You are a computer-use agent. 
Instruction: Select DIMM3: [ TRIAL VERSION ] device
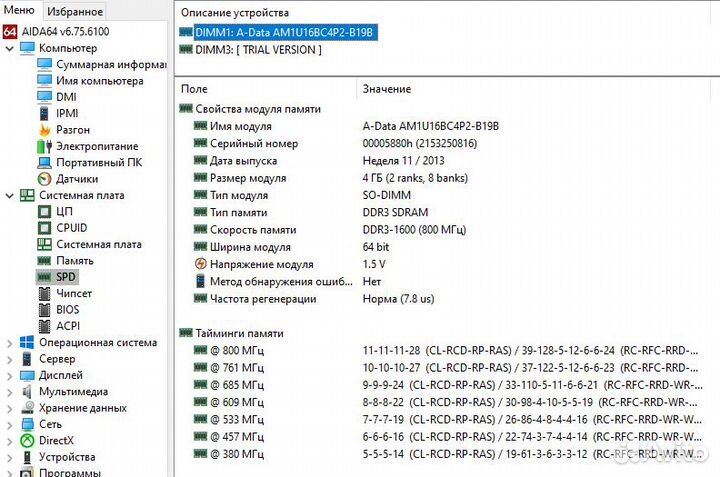pos(258,50)
